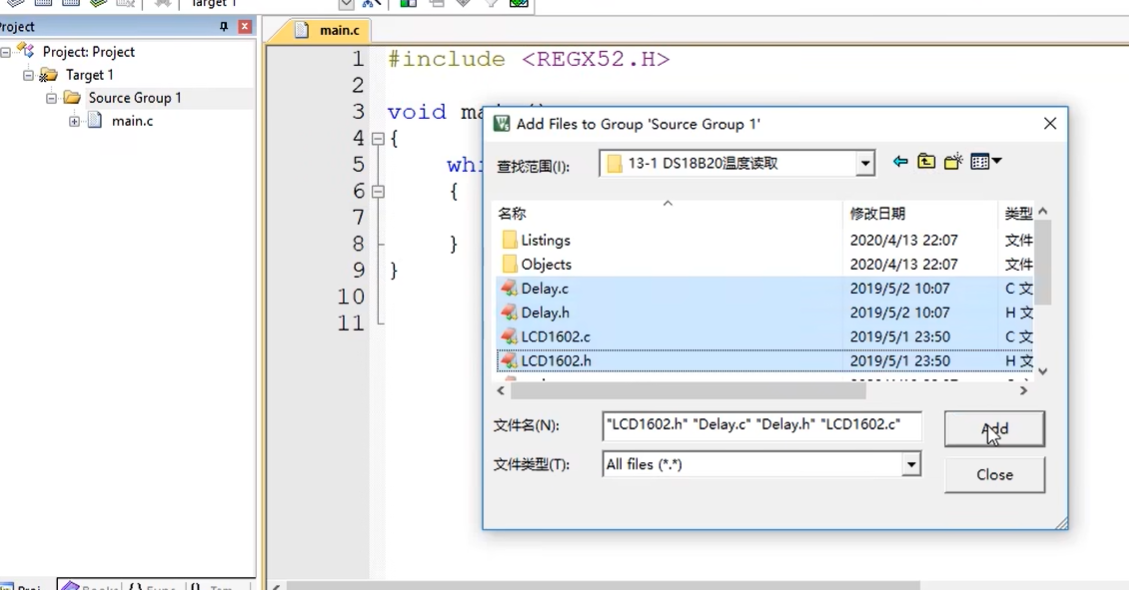Click LCD1602.c date 2019/5/1 23:50

pos(899,336)
